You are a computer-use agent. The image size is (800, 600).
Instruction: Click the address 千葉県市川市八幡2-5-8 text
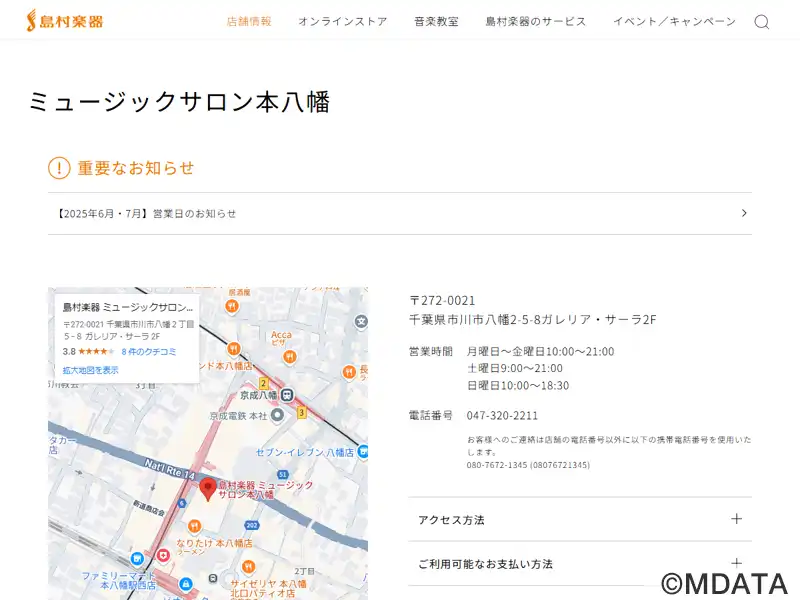pos(533,319)
